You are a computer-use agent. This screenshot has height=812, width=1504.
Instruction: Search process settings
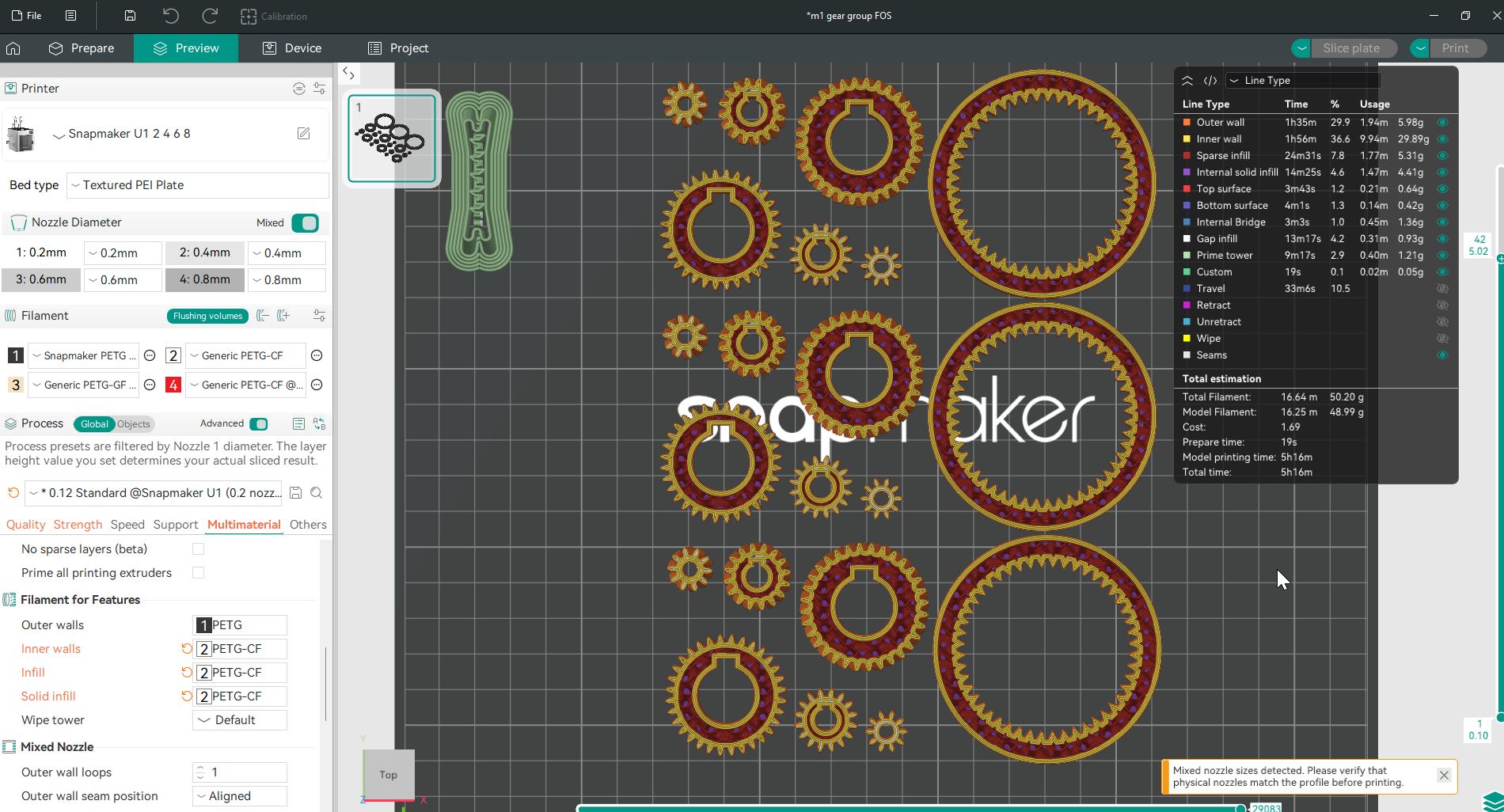[x=317, y=493]
